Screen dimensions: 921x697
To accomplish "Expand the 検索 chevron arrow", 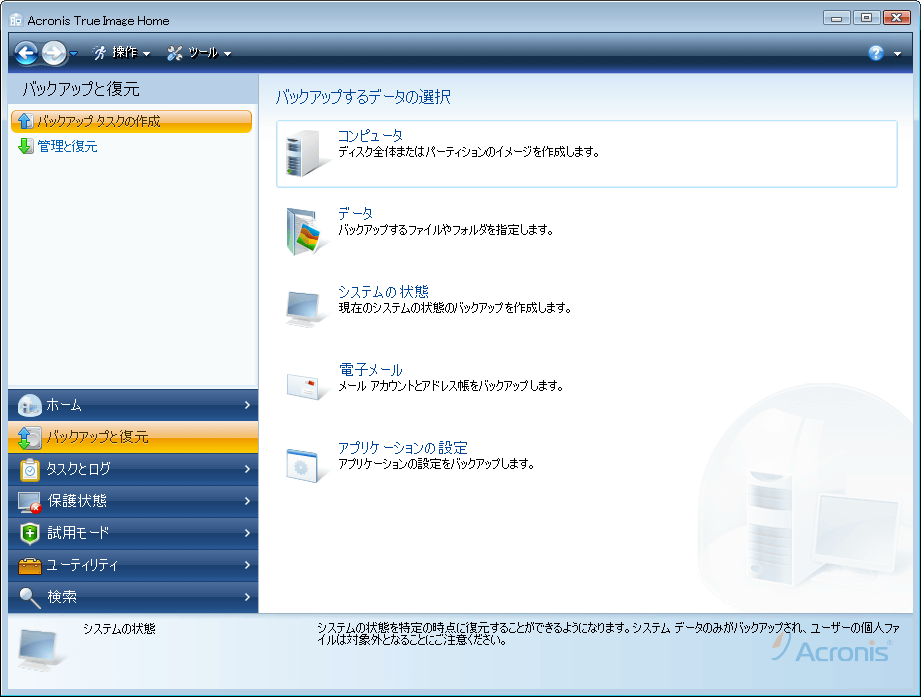I will pos(247,597).
